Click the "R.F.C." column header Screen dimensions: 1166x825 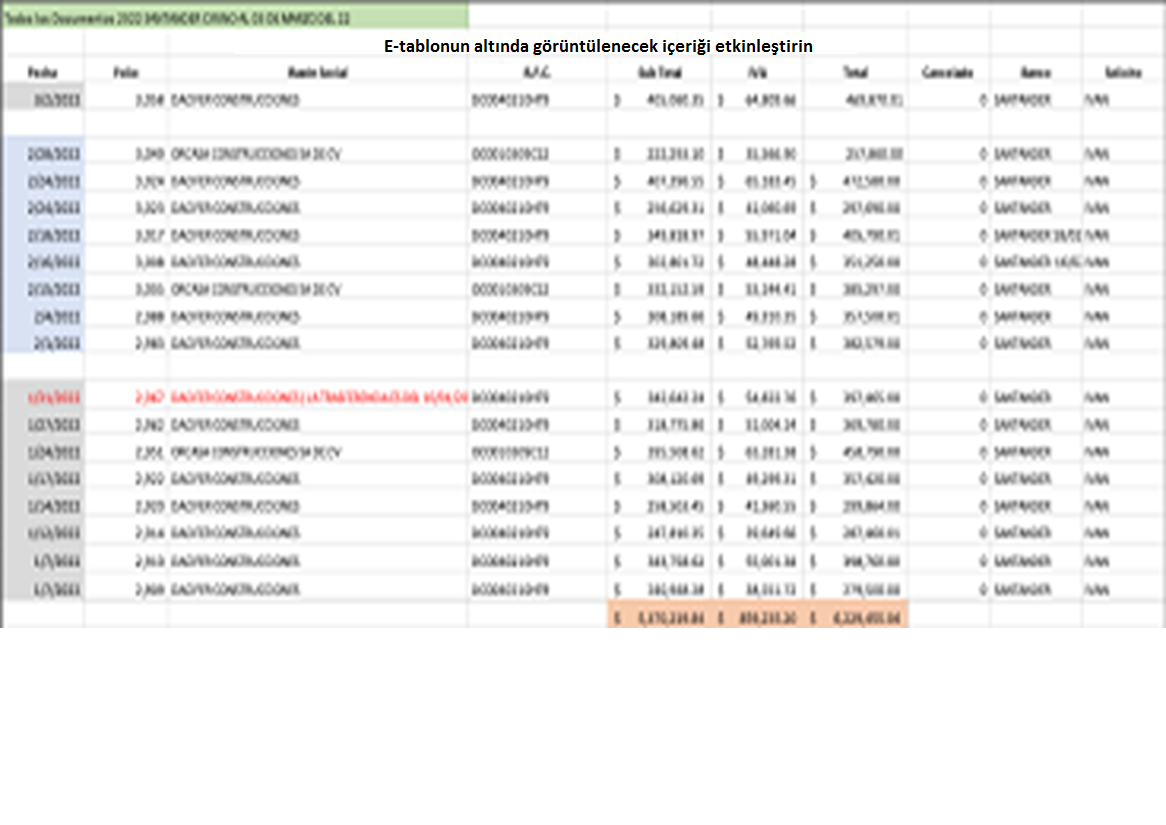click(x=536, y=72)
